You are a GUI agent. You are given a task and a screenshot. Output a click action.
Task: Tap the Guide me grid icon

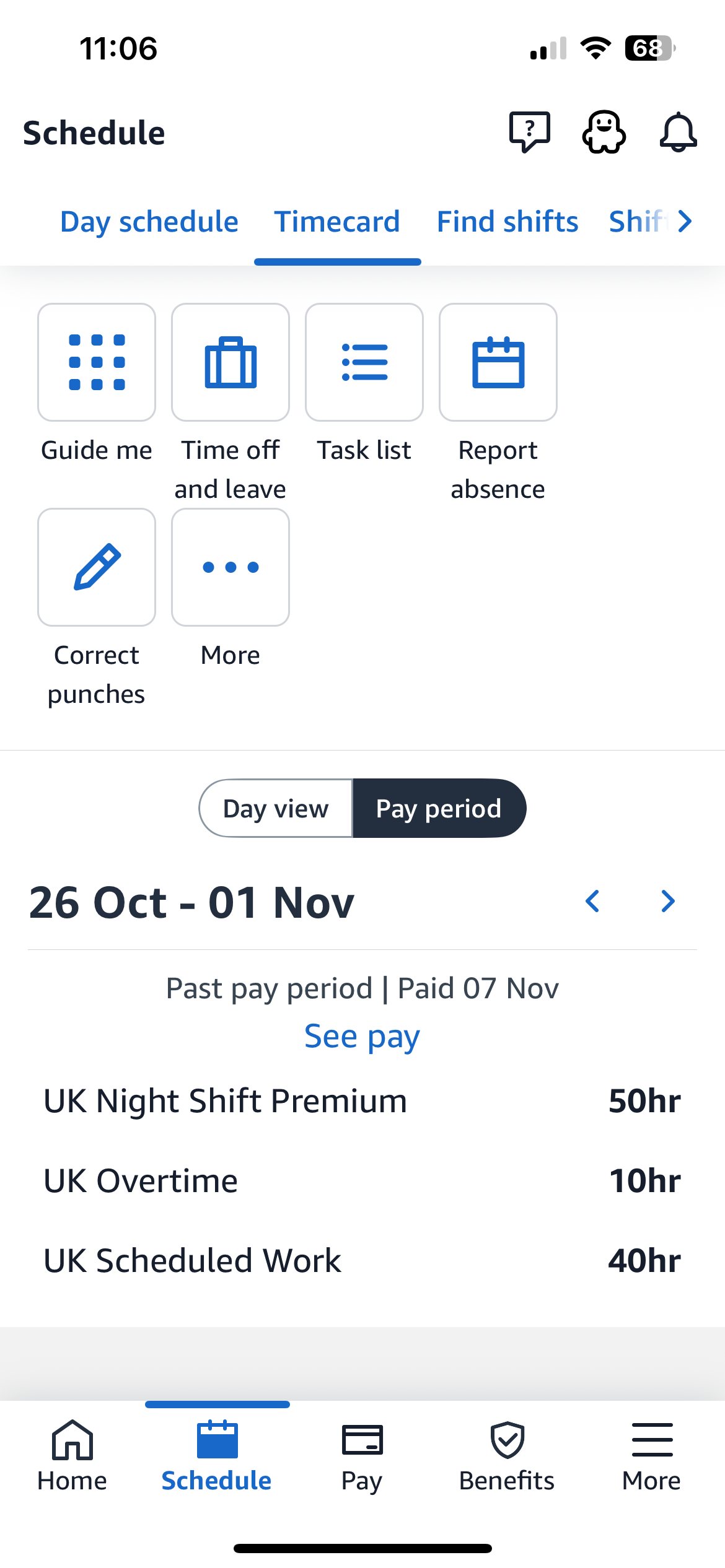(x=97, y=362)
